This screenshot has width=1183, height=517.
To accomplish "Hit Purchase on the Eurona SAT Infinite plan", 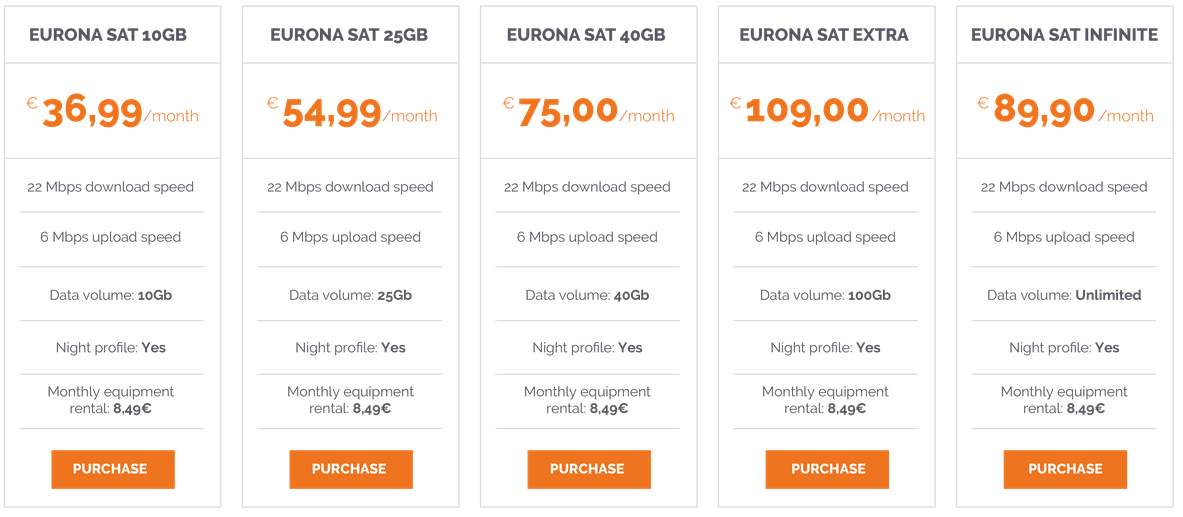I will [x=1065, y=469].
